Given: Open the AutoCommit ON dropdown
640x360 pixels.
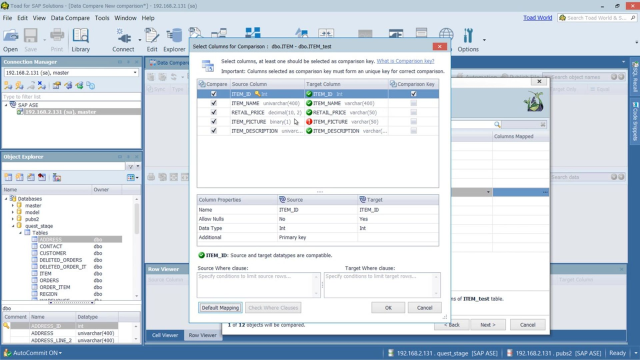Looking at the screenshot, I should tap(60, 353).
